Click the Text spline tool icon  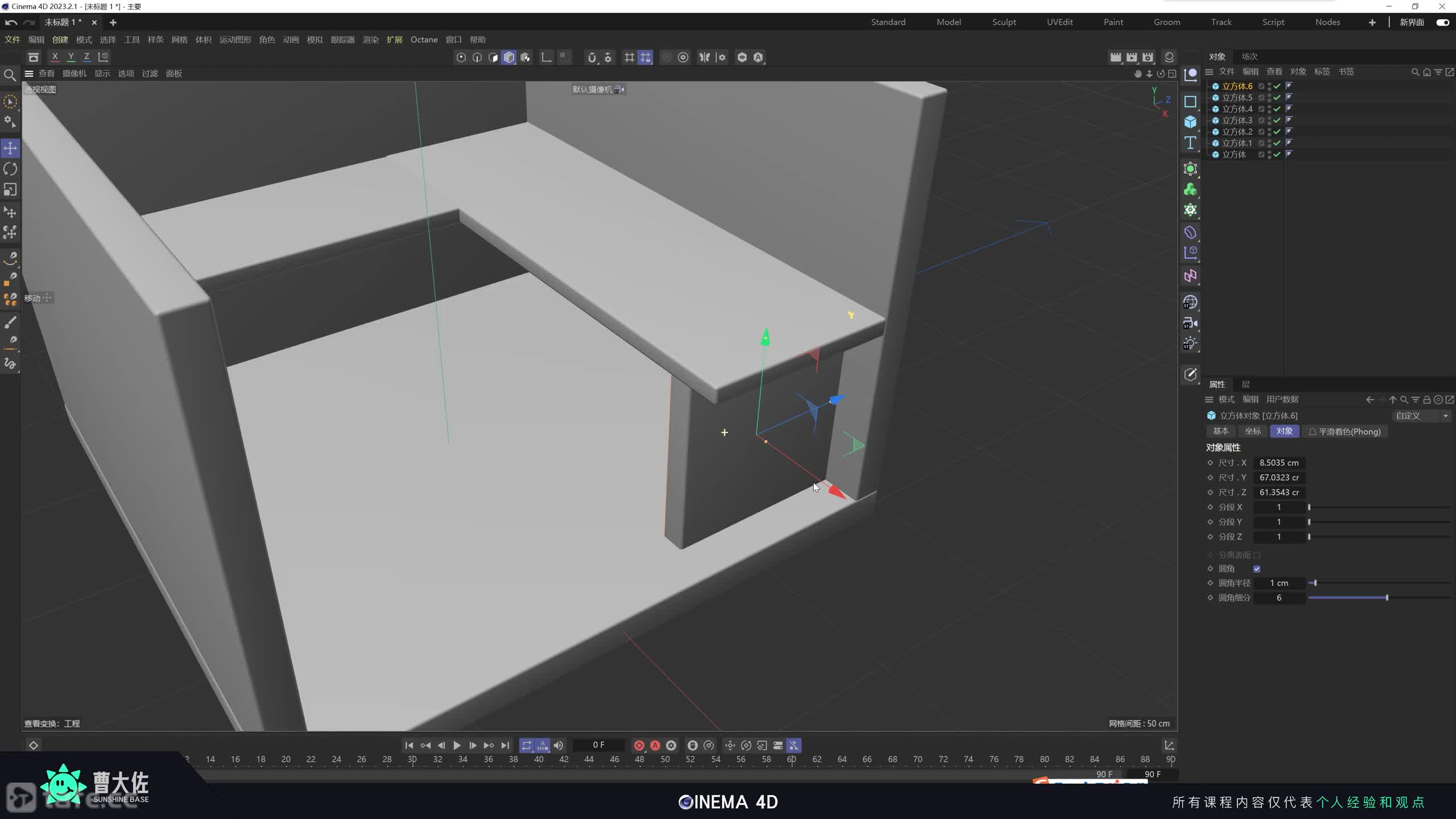click(1190, 143)
